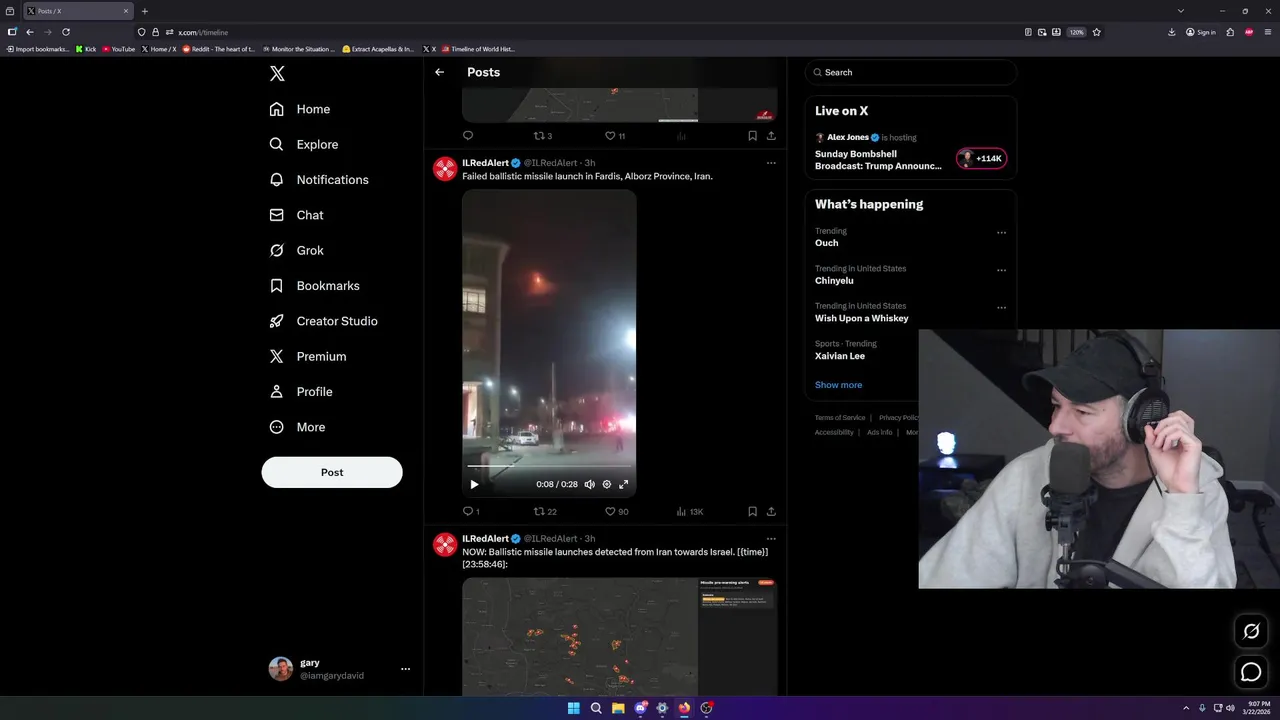Join the Alex Jones Sunday Bombshell Broadcast

[878, 160]
